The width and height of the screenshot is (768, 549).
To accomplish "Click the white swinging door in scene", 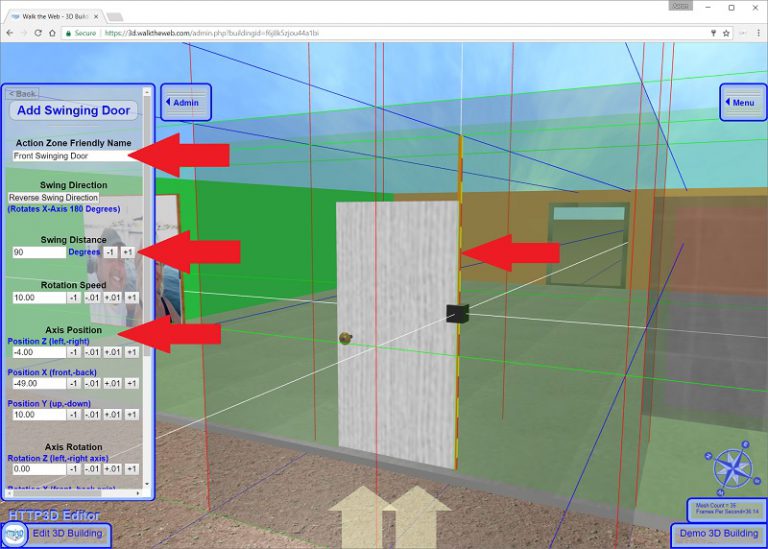I will 398,333.
